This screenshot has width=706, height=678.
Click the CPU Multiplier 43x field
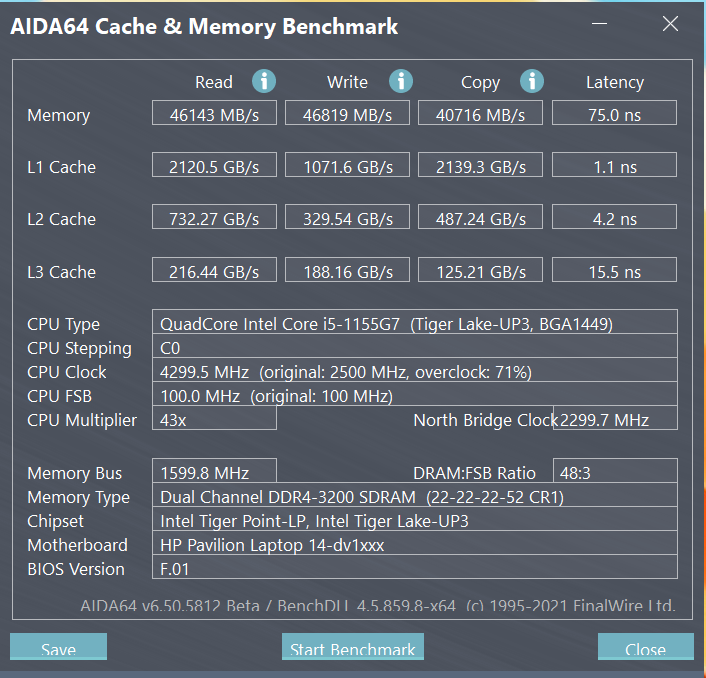(x=215, y=419)
